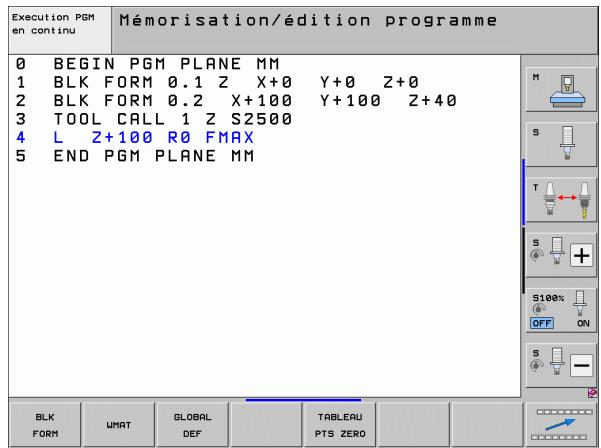Increase spindle speed with plus softkey

pos(561,255)
